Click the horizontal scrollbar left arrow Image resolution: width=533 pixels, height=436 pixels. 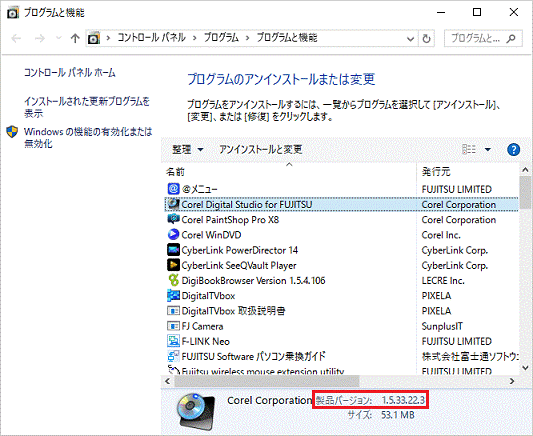(x=168, y=381)
